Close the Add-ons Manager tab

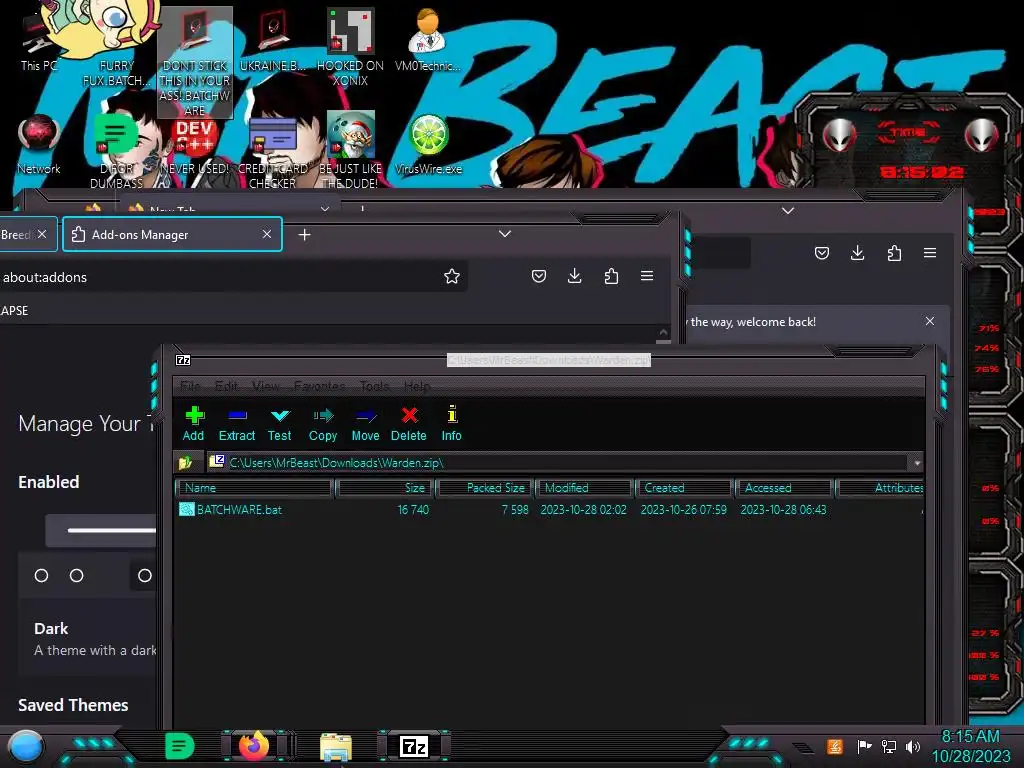point(266,234)
